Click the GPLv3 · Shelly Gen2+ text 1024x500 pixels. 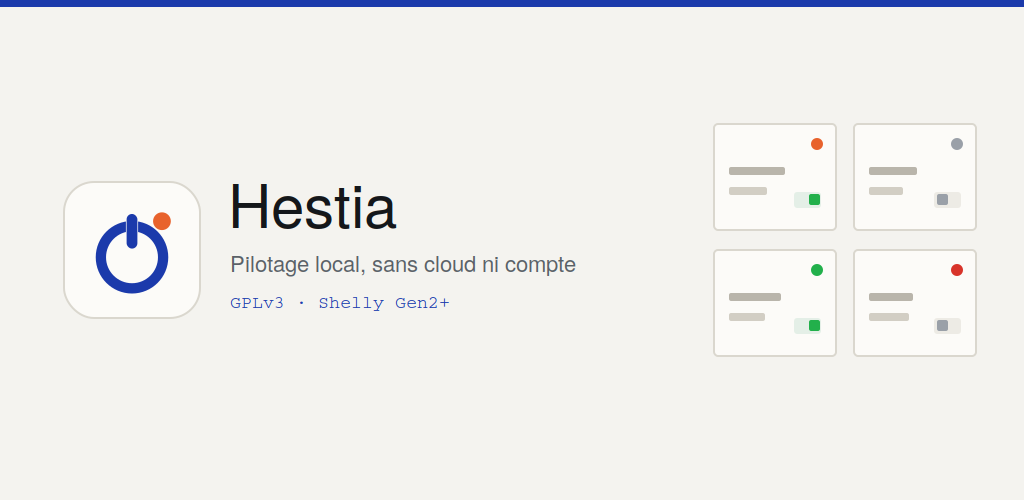(x=340, y=303)
